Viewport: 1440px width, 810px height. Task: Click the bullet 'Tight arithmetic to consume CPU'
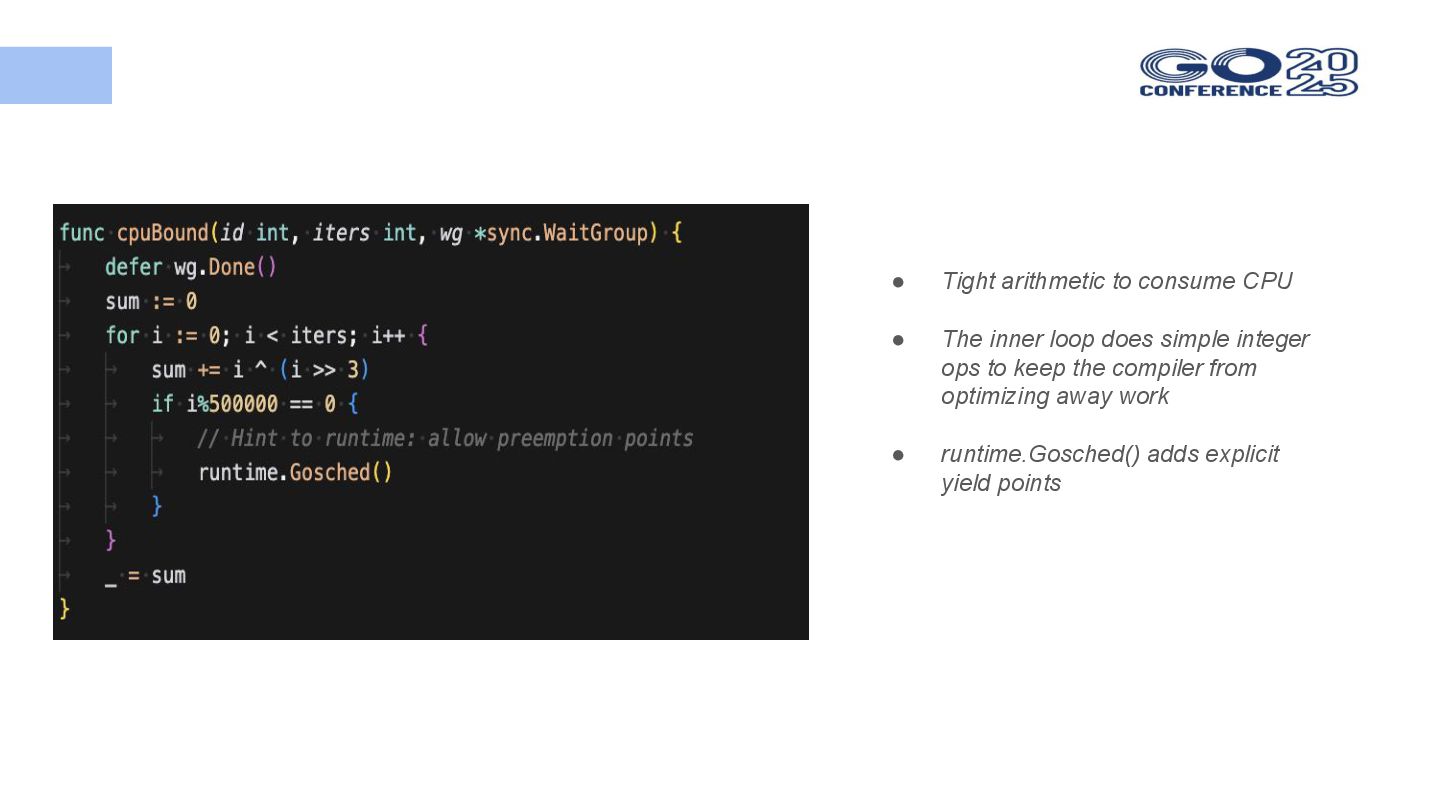[1117, 281]
